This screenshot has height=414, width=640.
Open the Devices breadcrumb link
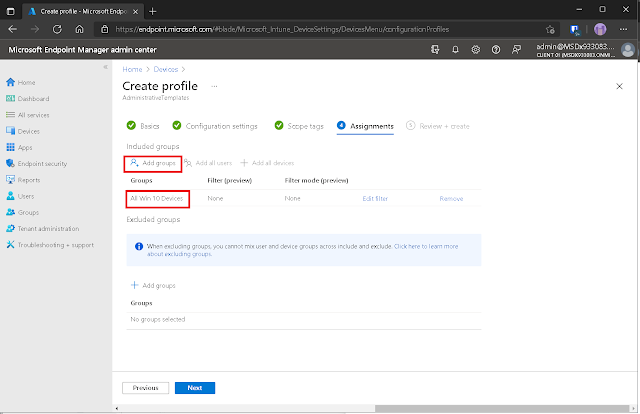(166, 69)
